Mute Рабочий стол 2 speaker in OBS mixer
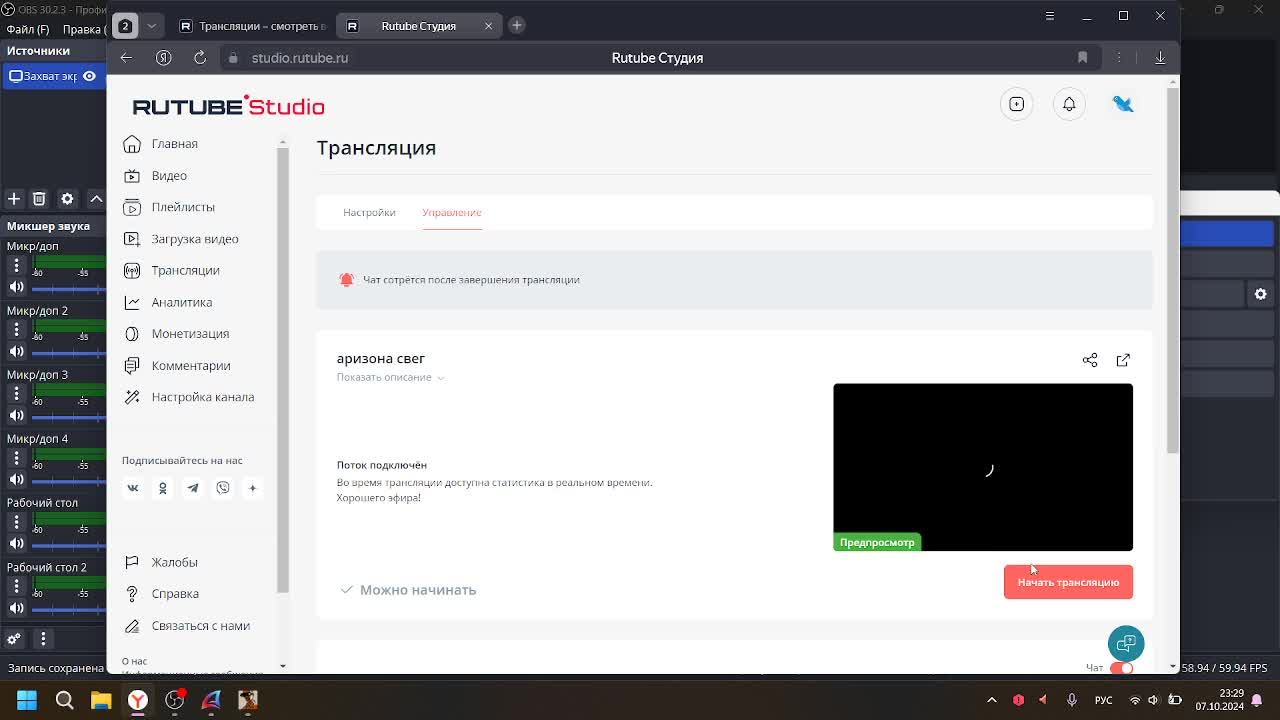1280x720 pixels. coord(16,607)
